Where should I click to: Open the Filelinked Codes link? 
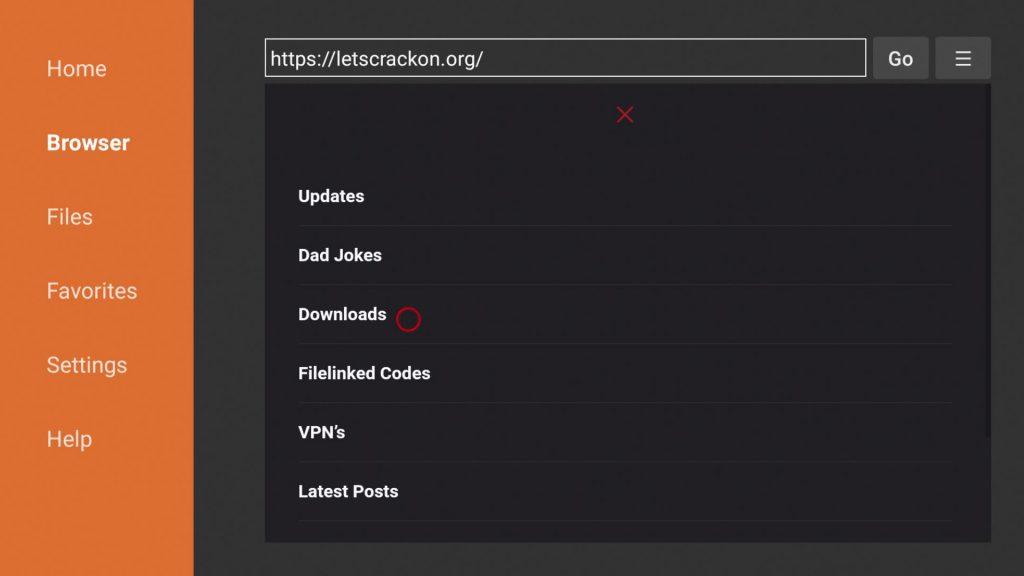(364, 374)
